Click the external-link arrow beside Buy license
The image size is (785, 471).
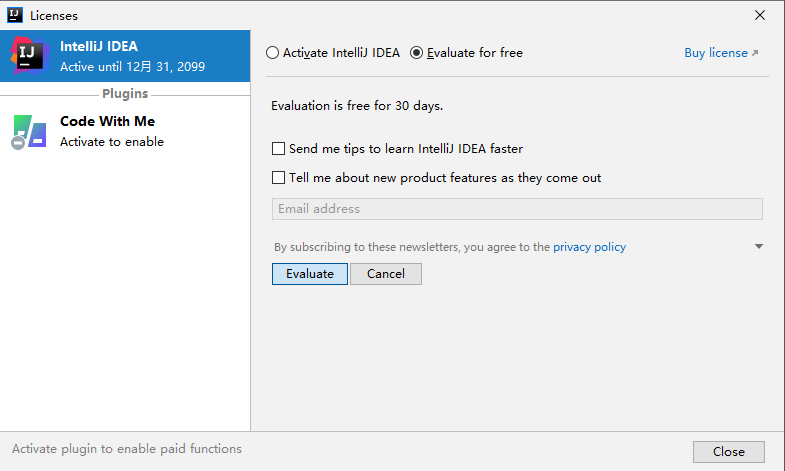(x=755, y=53)
